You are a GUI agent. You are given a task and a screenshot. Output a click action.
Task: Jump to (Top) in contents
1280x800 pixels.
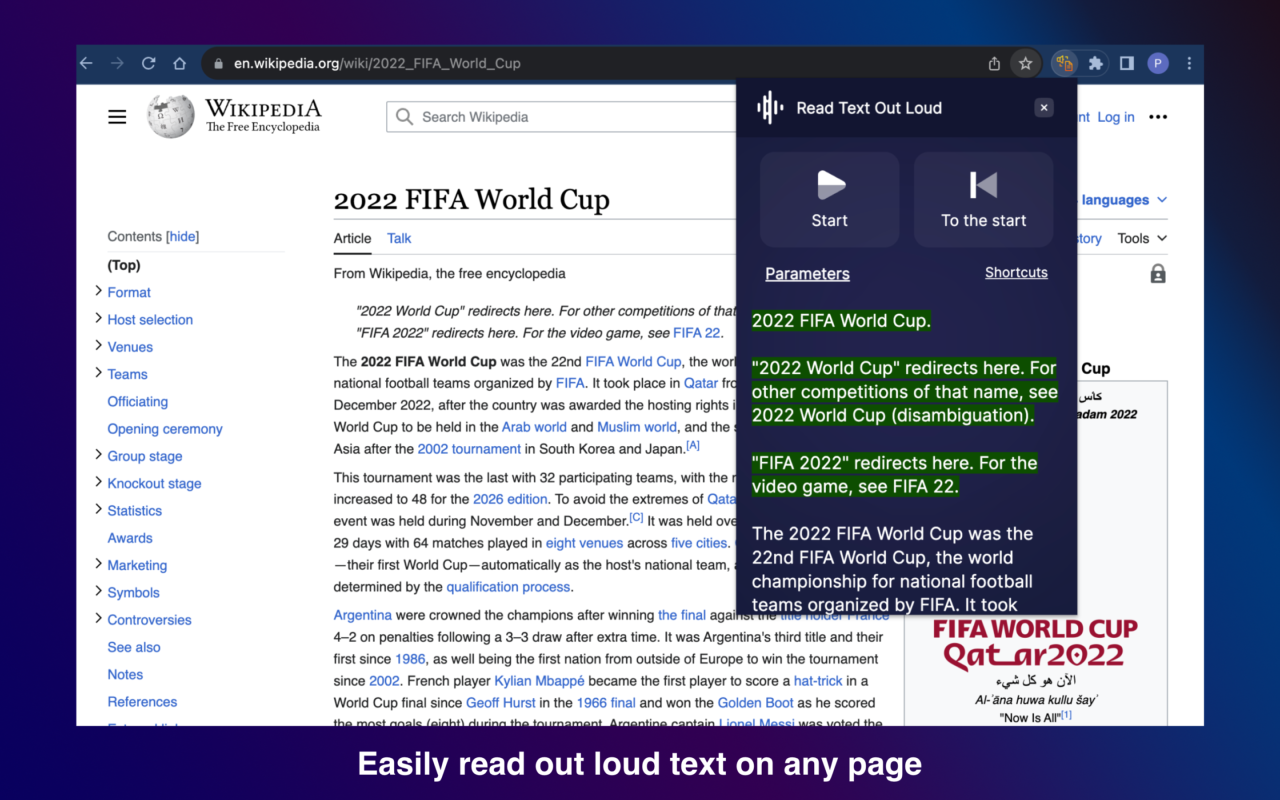point(124,265)
